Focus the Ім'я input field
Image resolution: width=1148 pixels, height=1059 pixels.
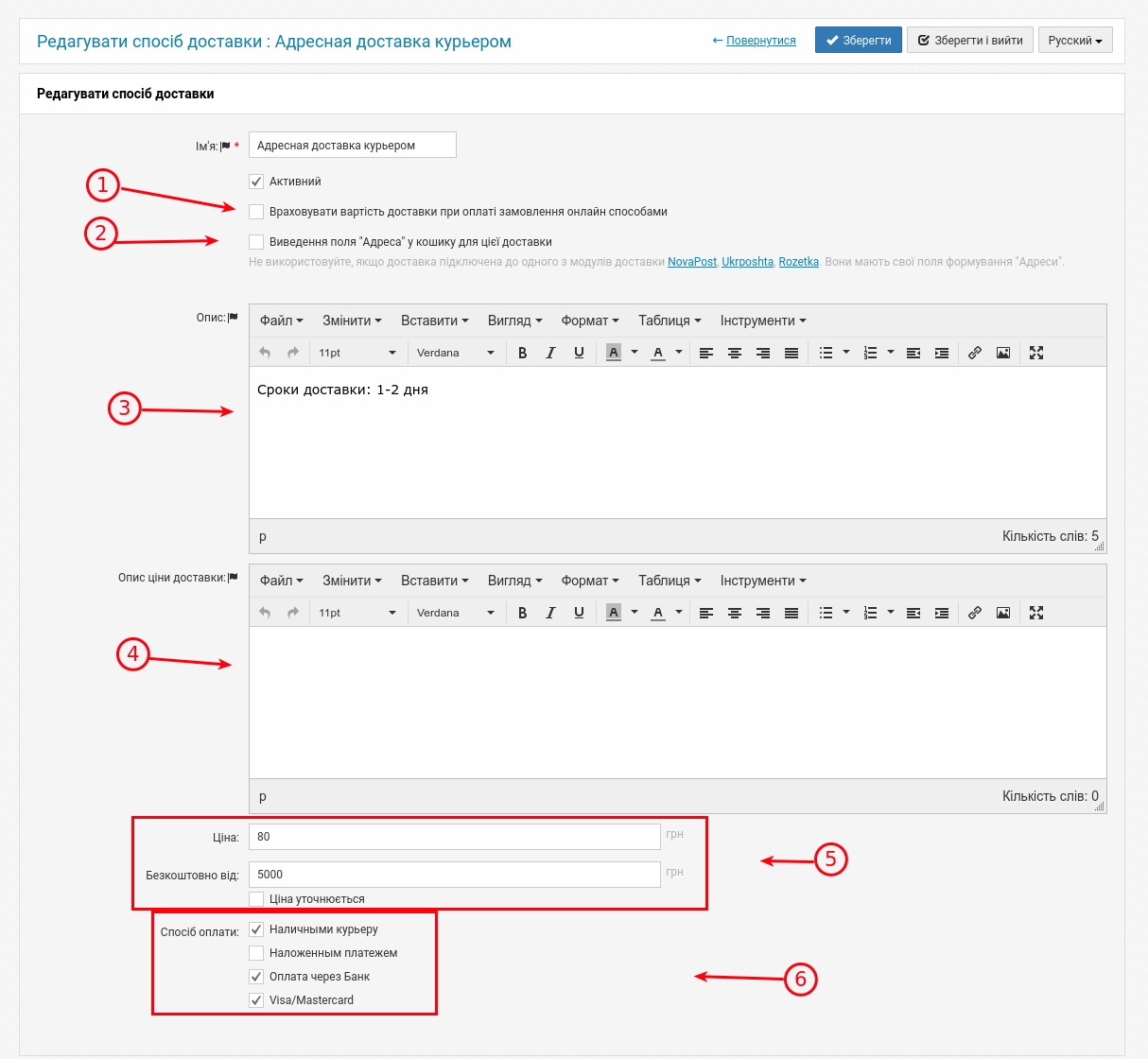pos(353,145)
